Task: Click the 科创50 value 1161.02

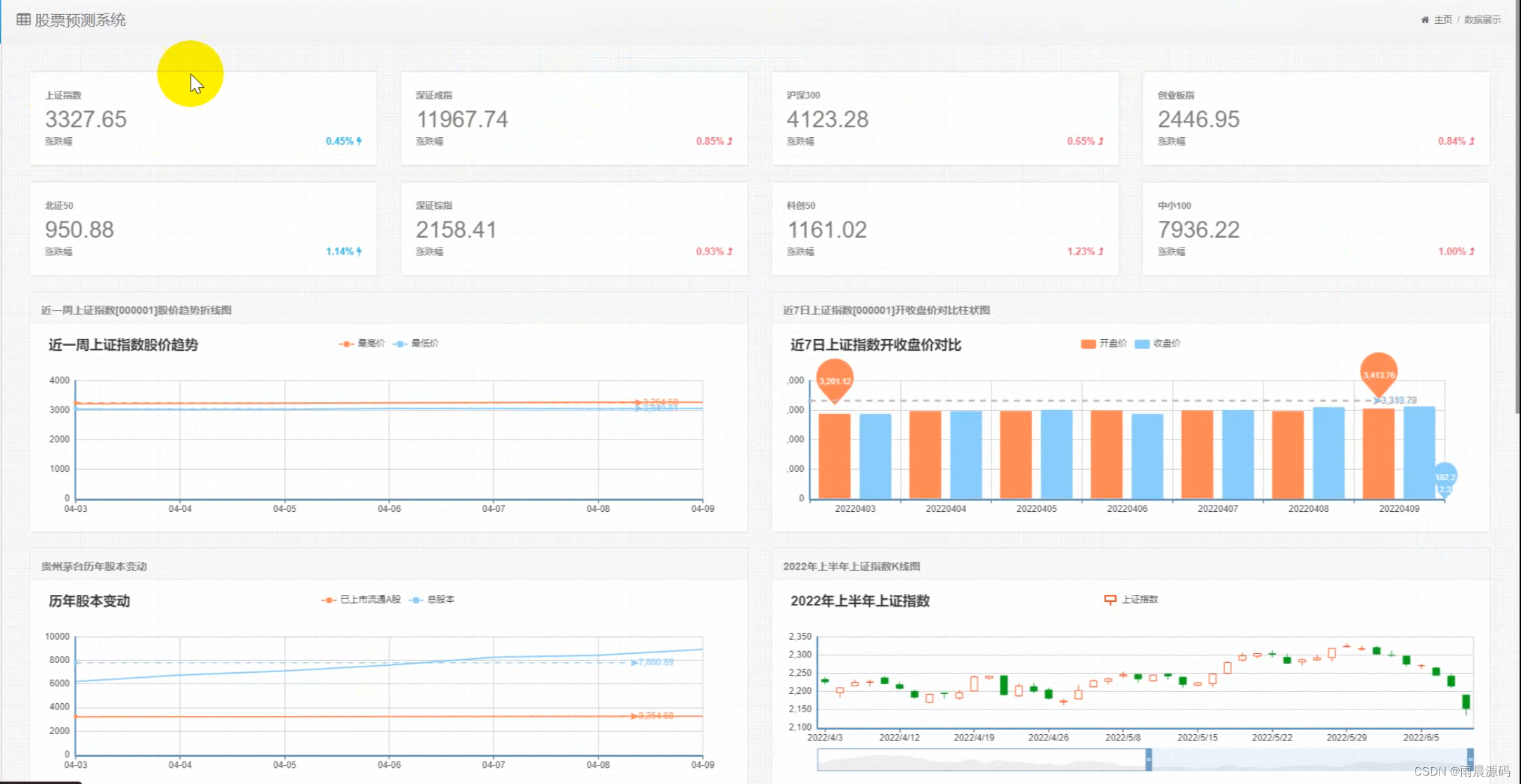Action: click(x=827, y=230)
